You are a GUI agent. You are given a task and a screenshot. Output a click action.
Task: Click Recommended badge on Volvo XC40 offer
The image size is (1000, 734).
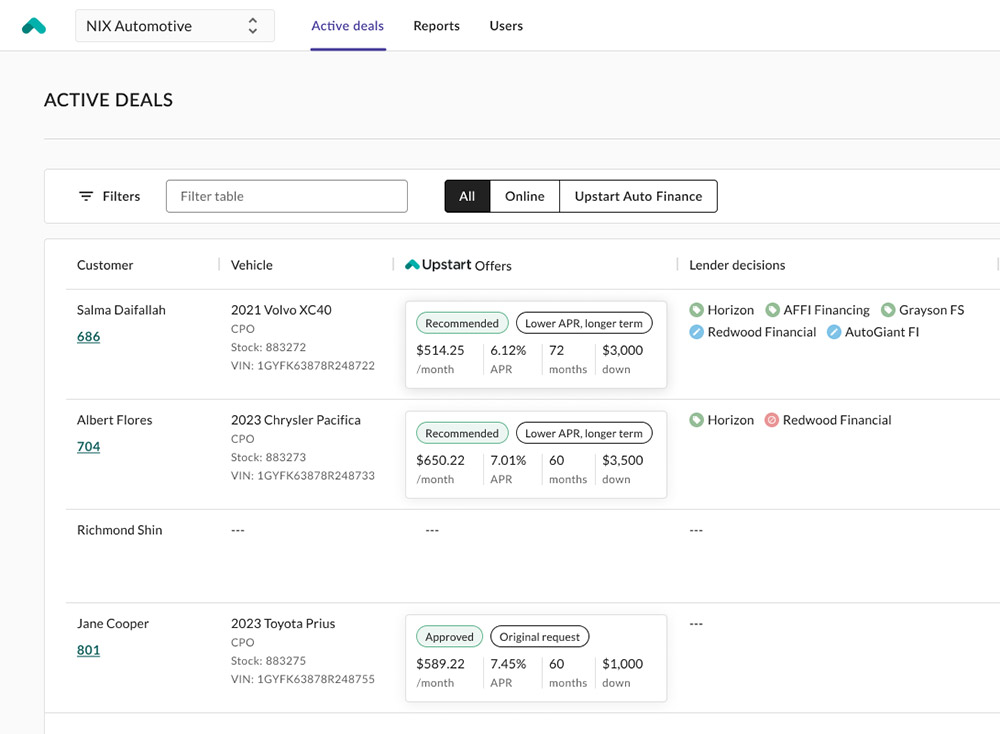pos(462,323)
